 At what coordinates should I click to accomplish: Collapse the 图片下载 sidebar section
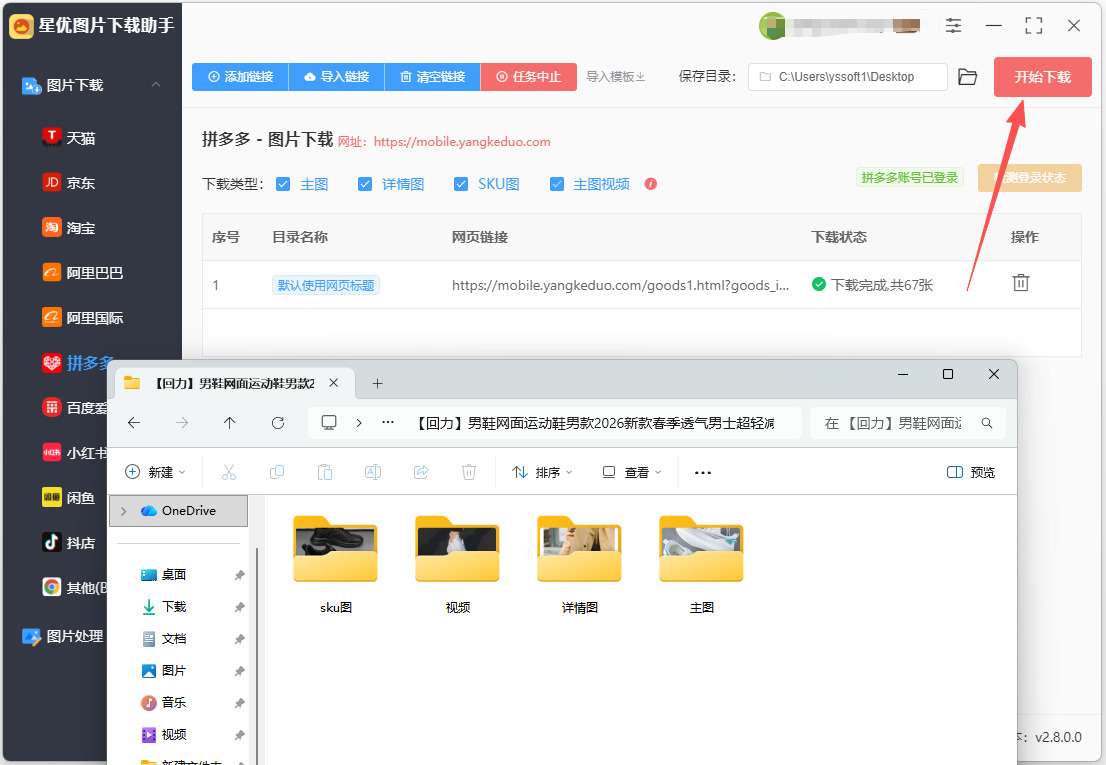[x=156, y=85]
